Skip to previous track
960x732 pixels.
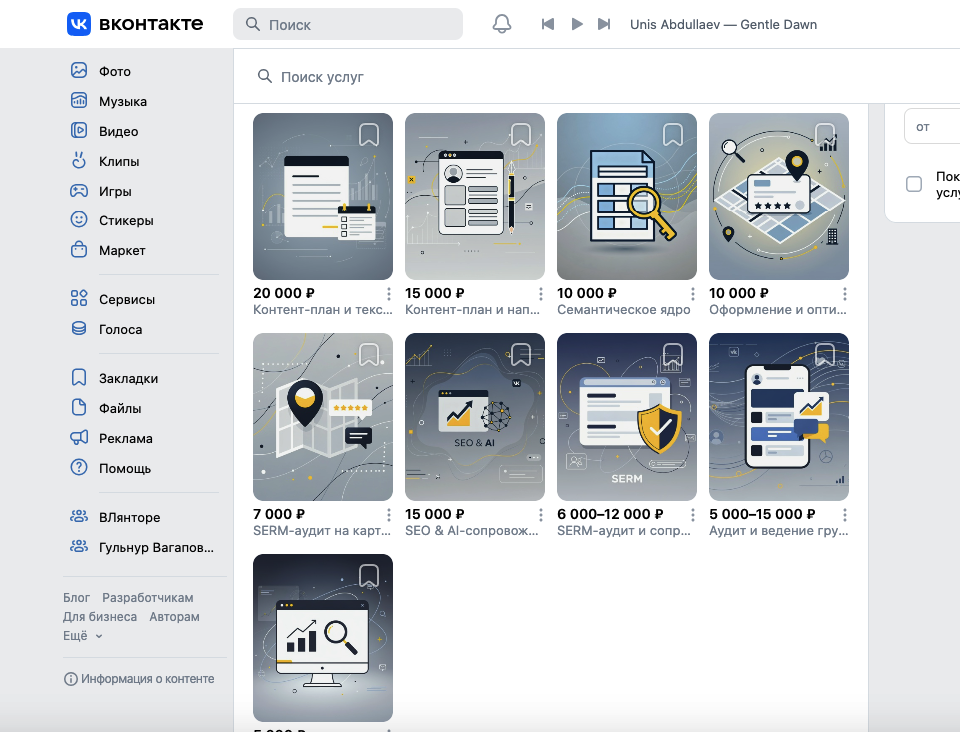pos(548,24)
